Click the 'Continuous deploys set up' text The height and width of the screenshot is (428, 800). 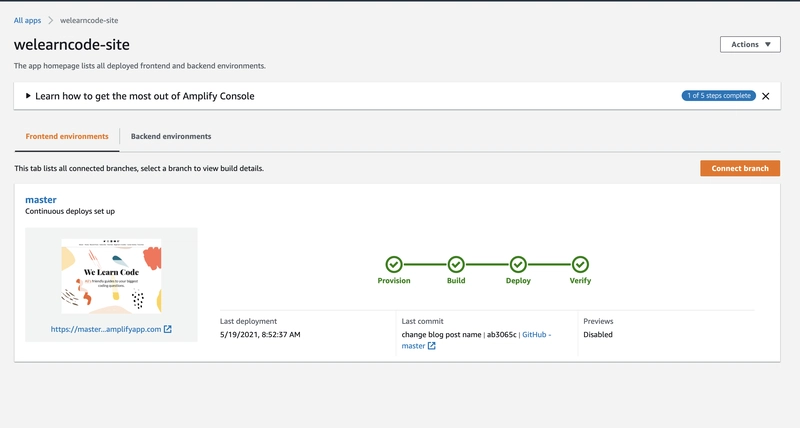70,211
